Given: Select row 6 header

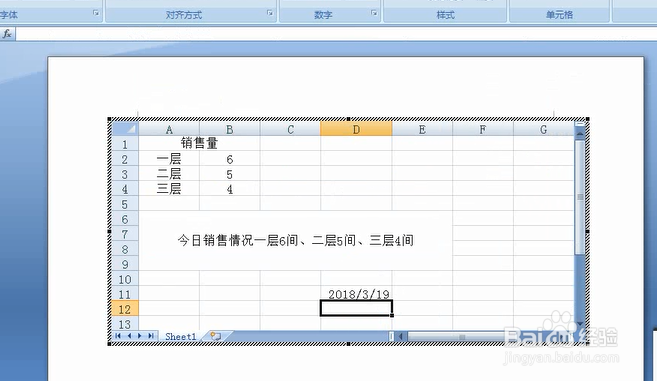Looking at the screenshot, I should tap(125, 219).
